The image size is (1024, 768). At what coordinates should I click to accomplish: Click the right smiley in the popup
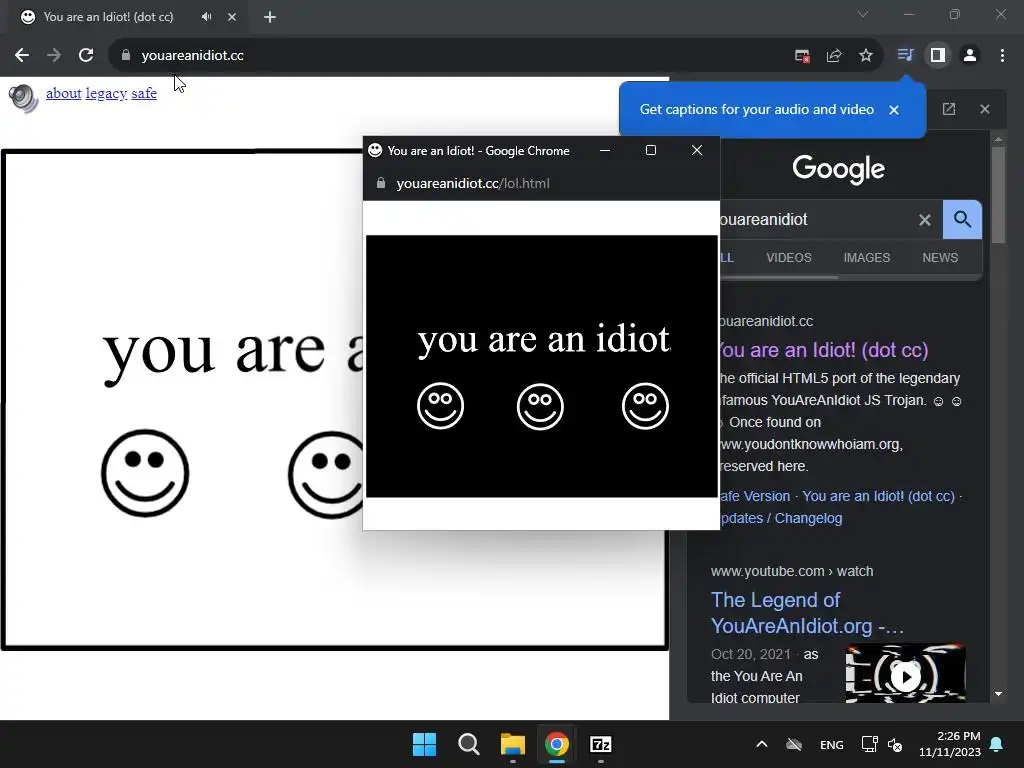click(x=645, y=406)
